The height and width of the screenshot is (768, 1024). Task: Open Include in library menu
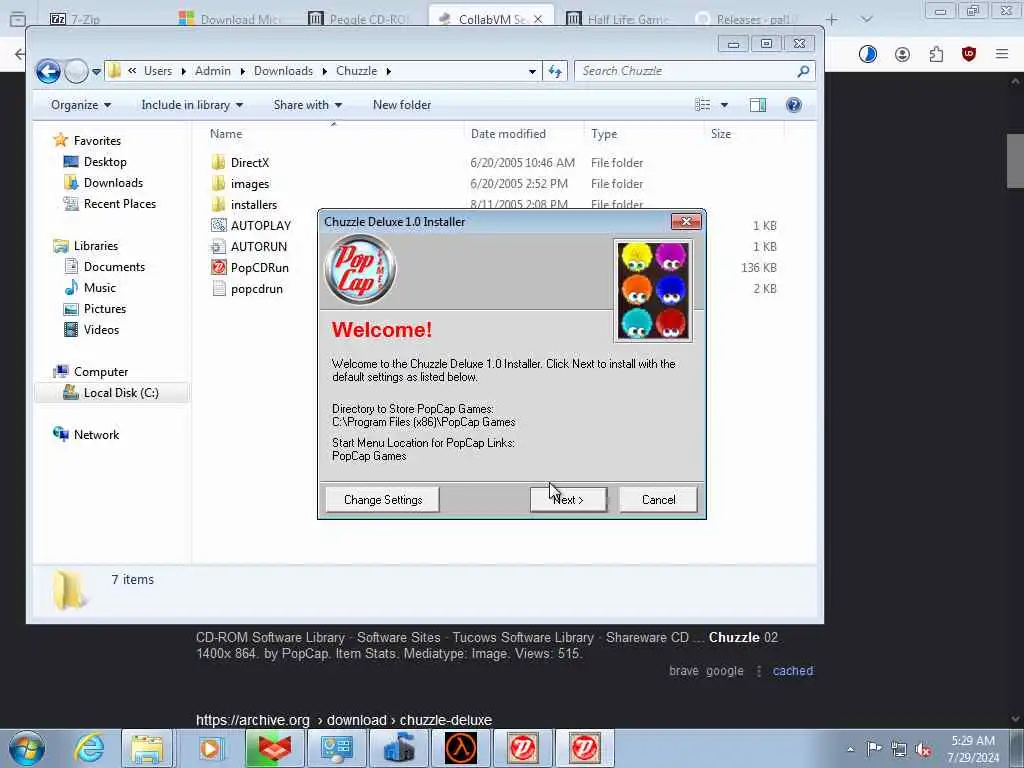tap(192, 105)
